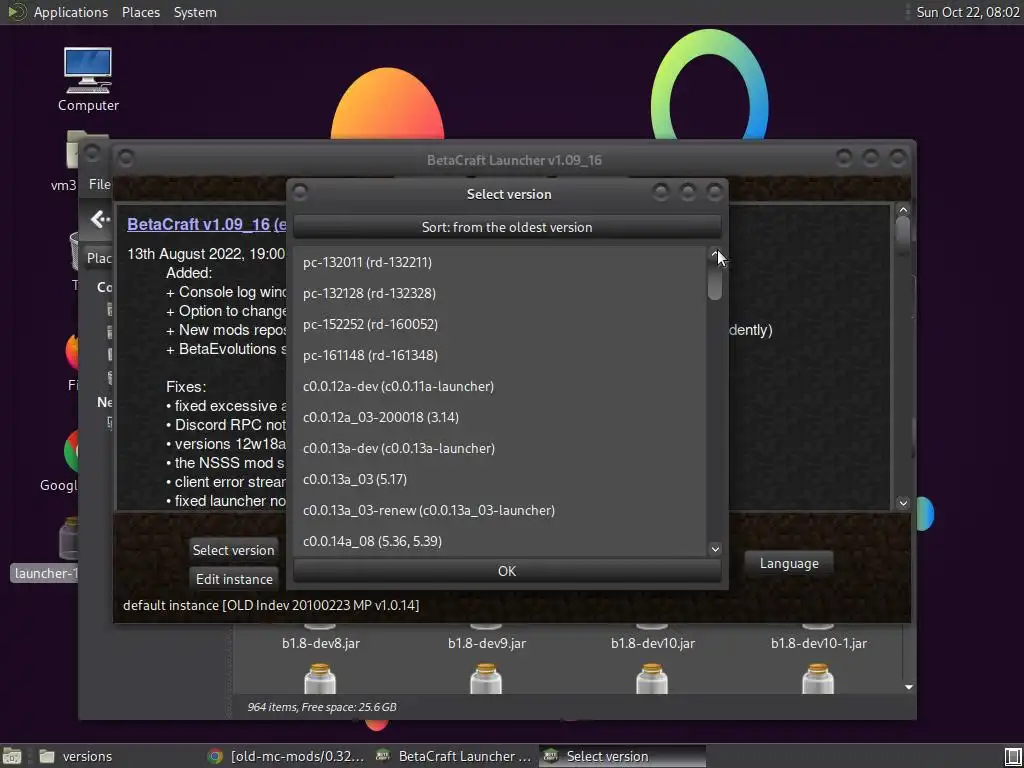Select b1.8-dev9.jar in file manager
1024x768 pixels.
[487, 643]
